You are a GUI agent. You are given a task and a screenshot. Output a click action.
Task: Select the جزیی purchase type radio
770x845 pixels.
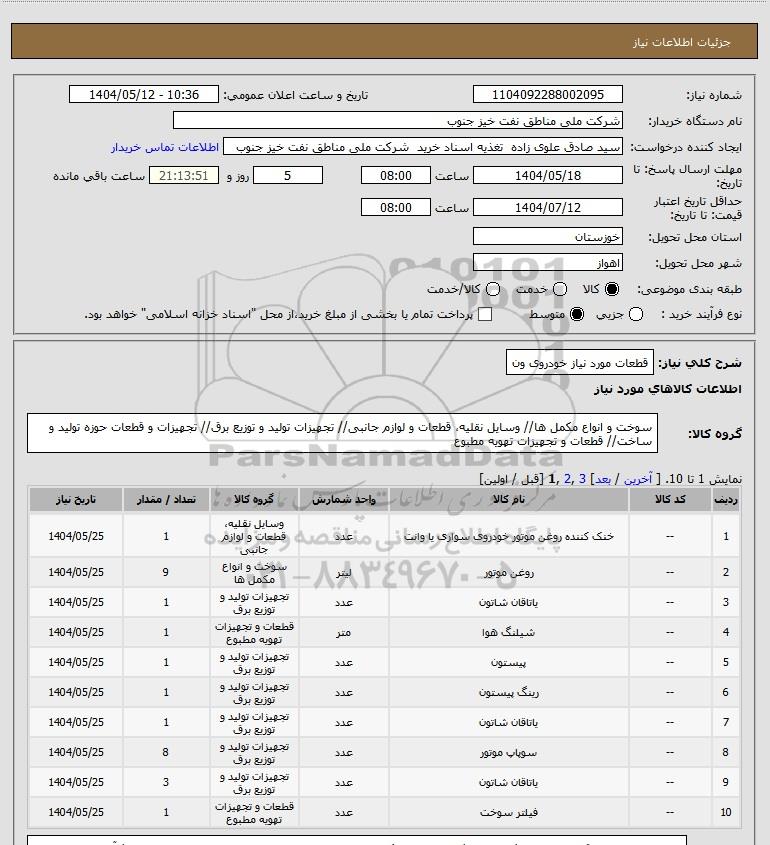point(636,314)
